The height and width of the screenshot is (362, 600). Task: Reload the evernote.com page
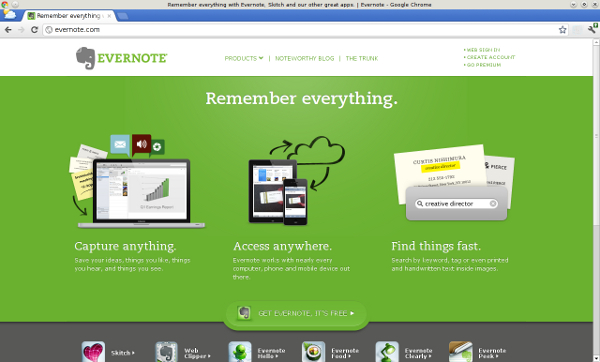coord(34,29)
